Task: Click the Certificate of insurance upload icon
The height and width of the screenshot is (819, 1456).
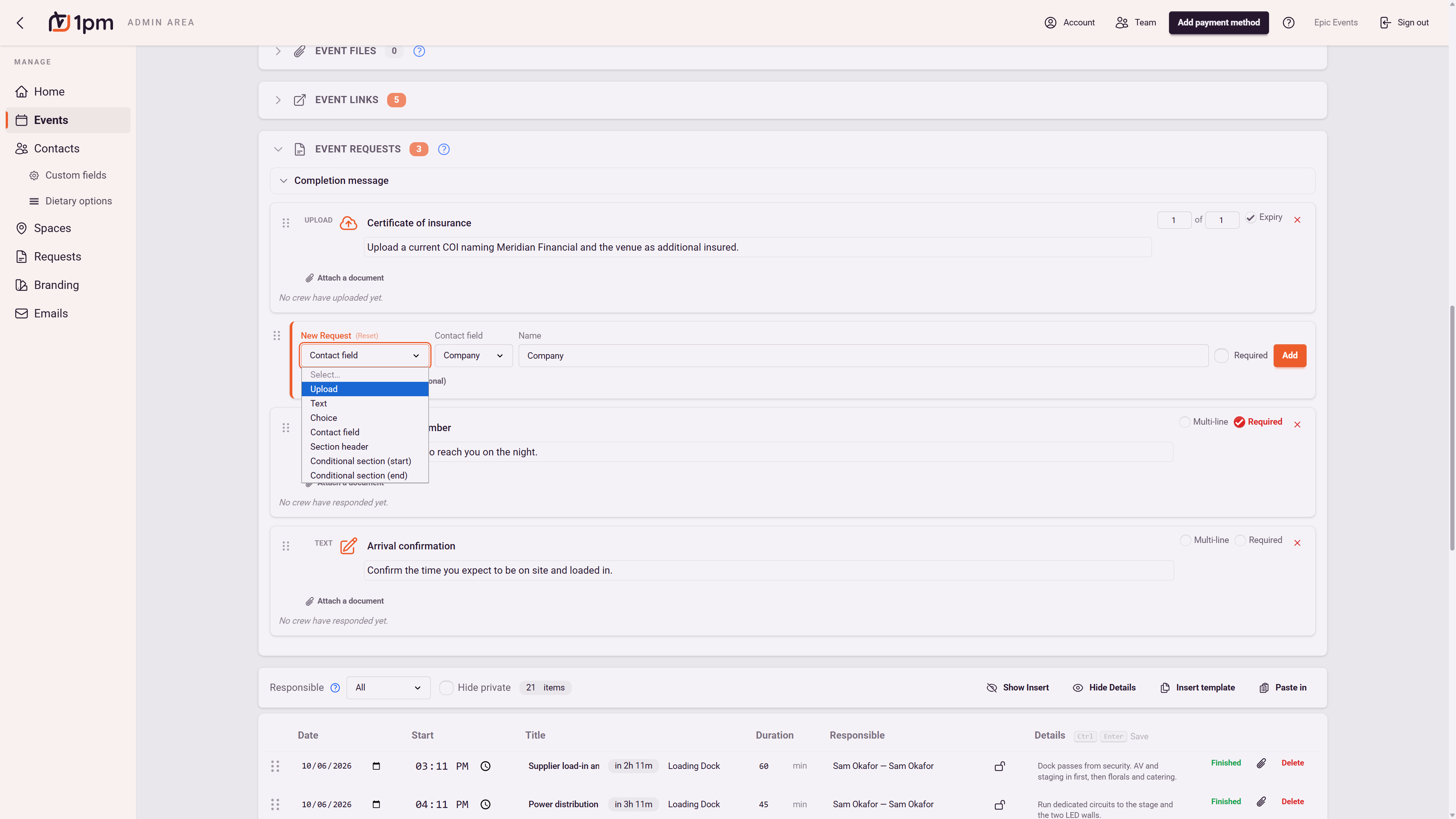Action: pos(348,223)
